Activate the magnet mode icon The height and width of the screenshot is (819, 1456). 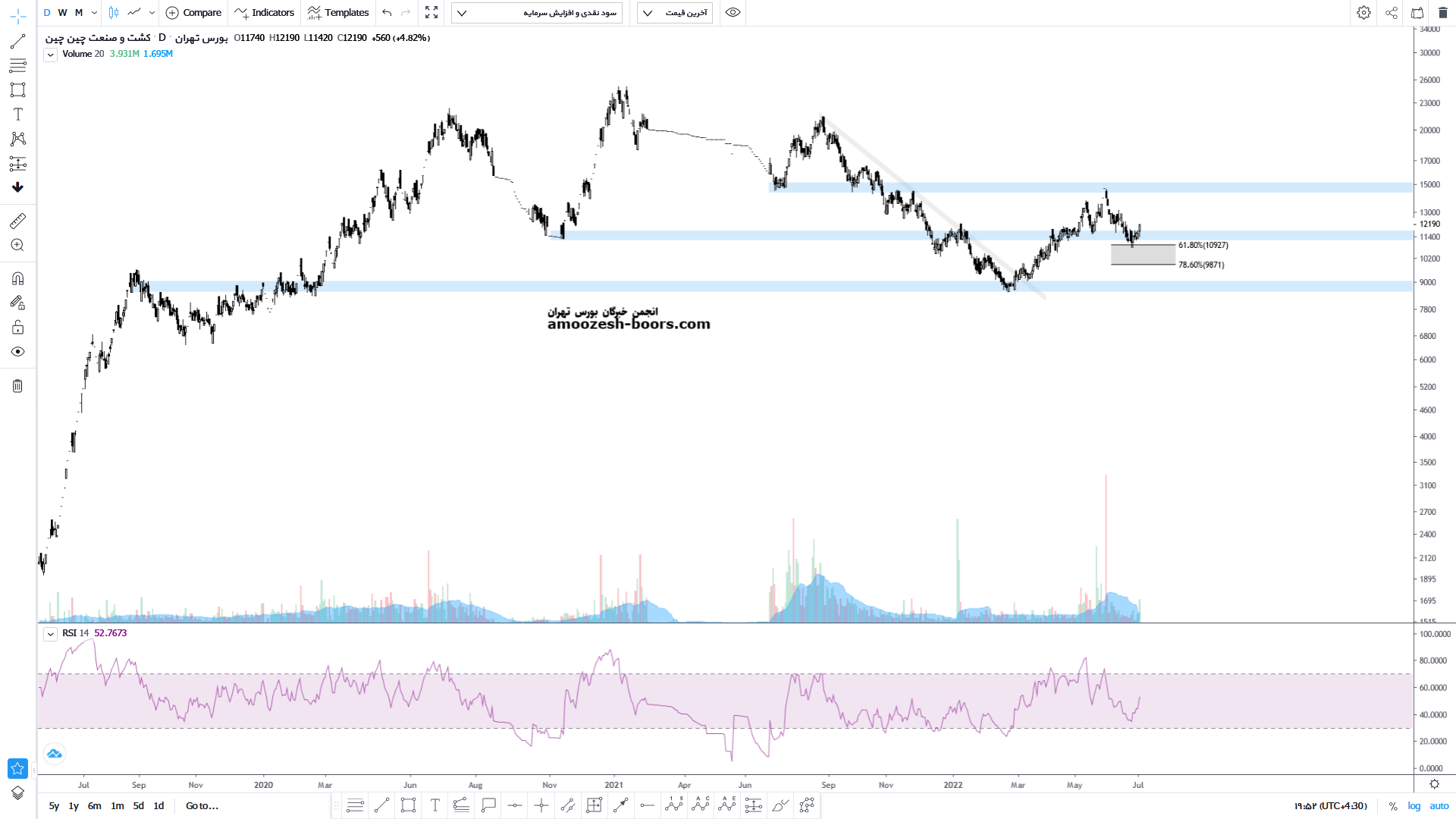pos(17,278)
